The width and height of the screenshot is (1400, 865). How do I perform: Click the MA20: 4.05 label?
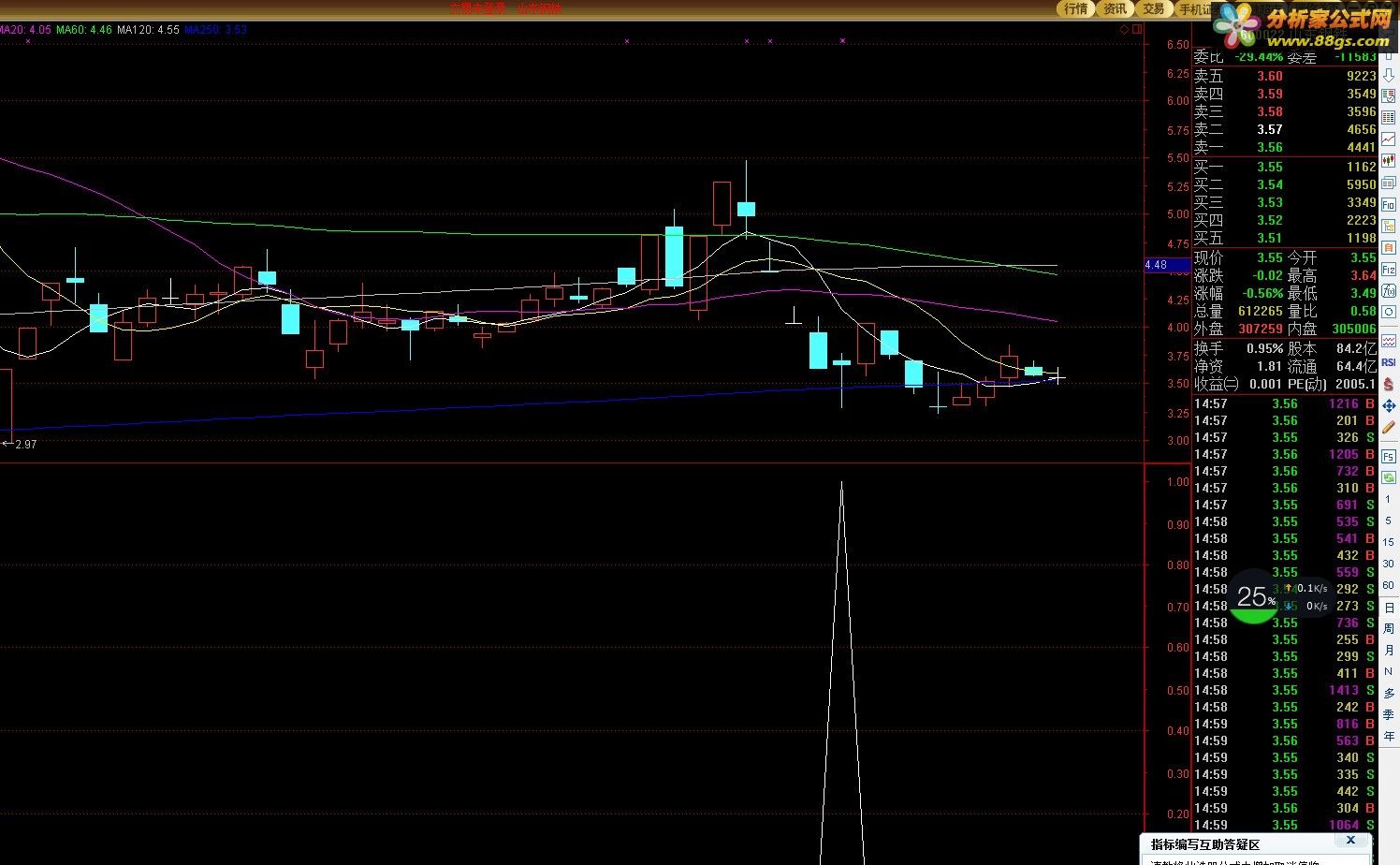point(25,30)
